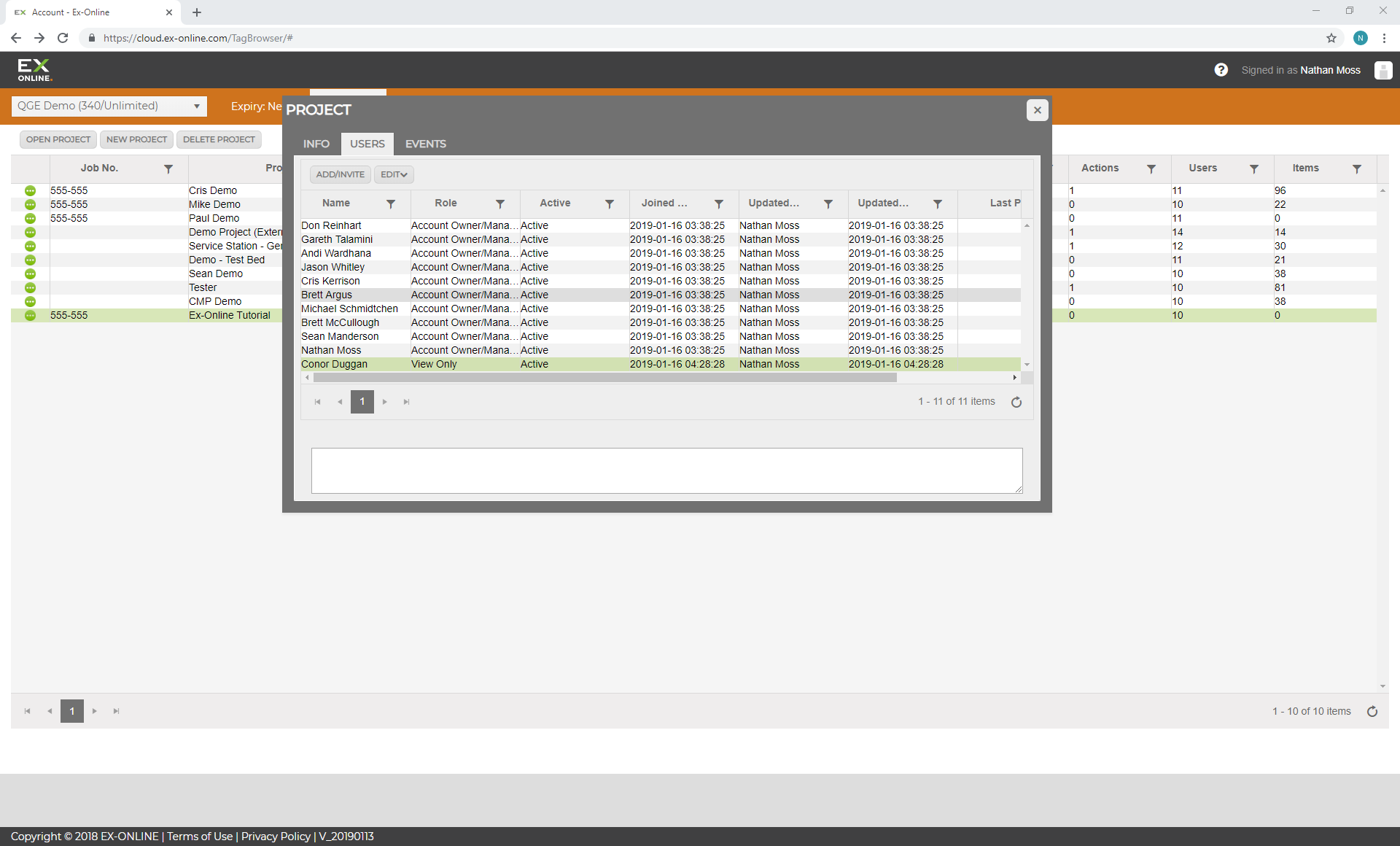Open the EVENTS tab

426,144
